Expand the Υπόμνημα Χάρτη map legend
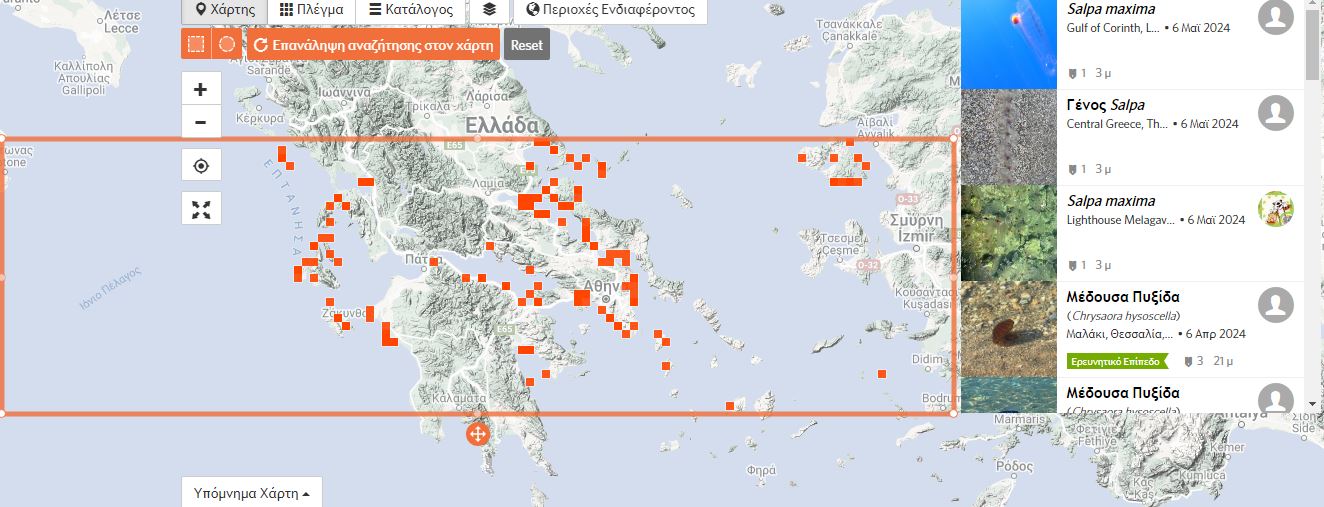 251,493
